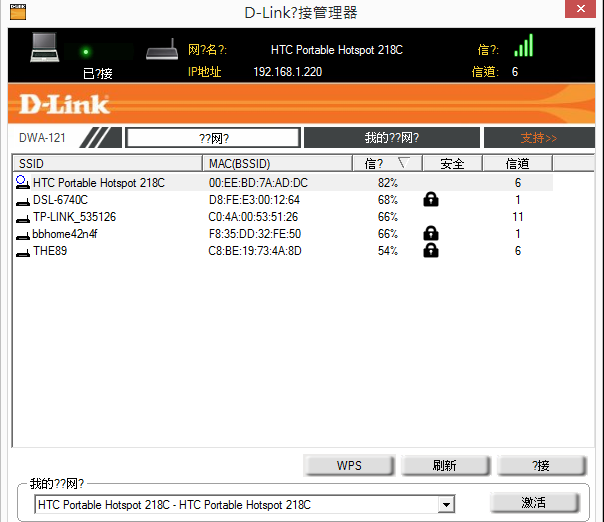The height and width of the screenshot is (522, 604).
Task: Click the lock icon in THE89 row
Action: (431, 250)
